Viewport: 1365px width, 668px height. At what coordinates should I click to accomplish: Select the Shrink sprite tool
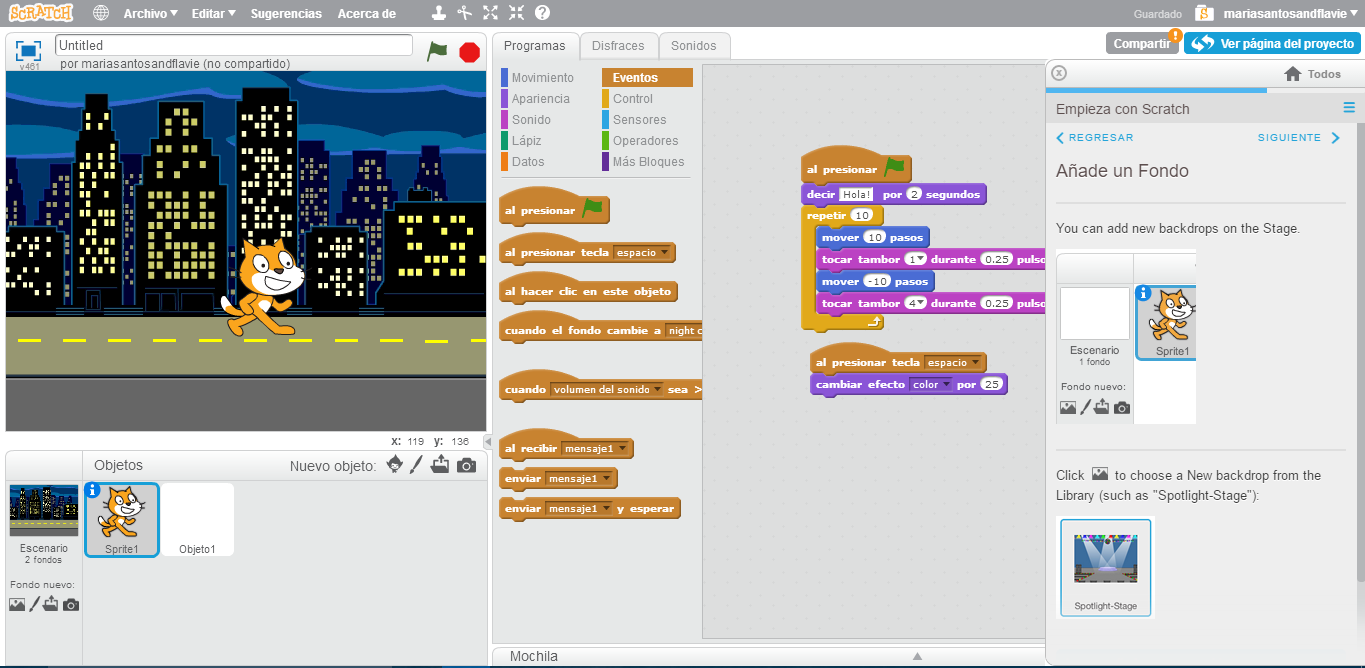coord(516,14)
